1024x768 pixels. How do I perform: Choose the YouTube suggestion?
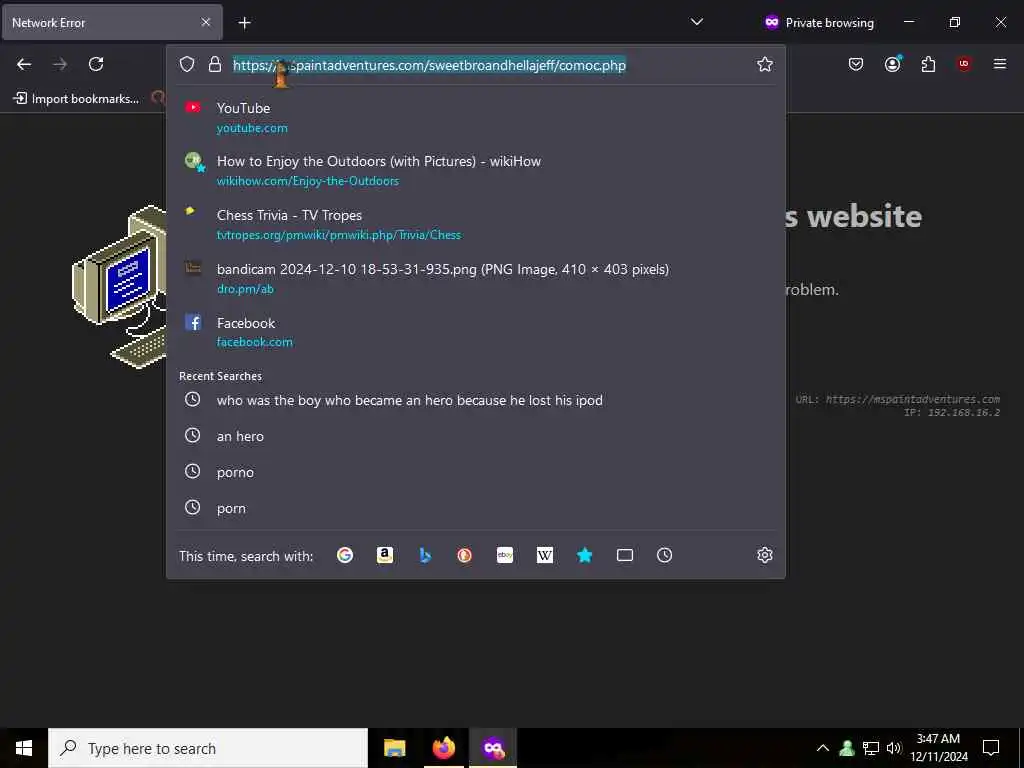pyautogui.click(x=476, y=118)
